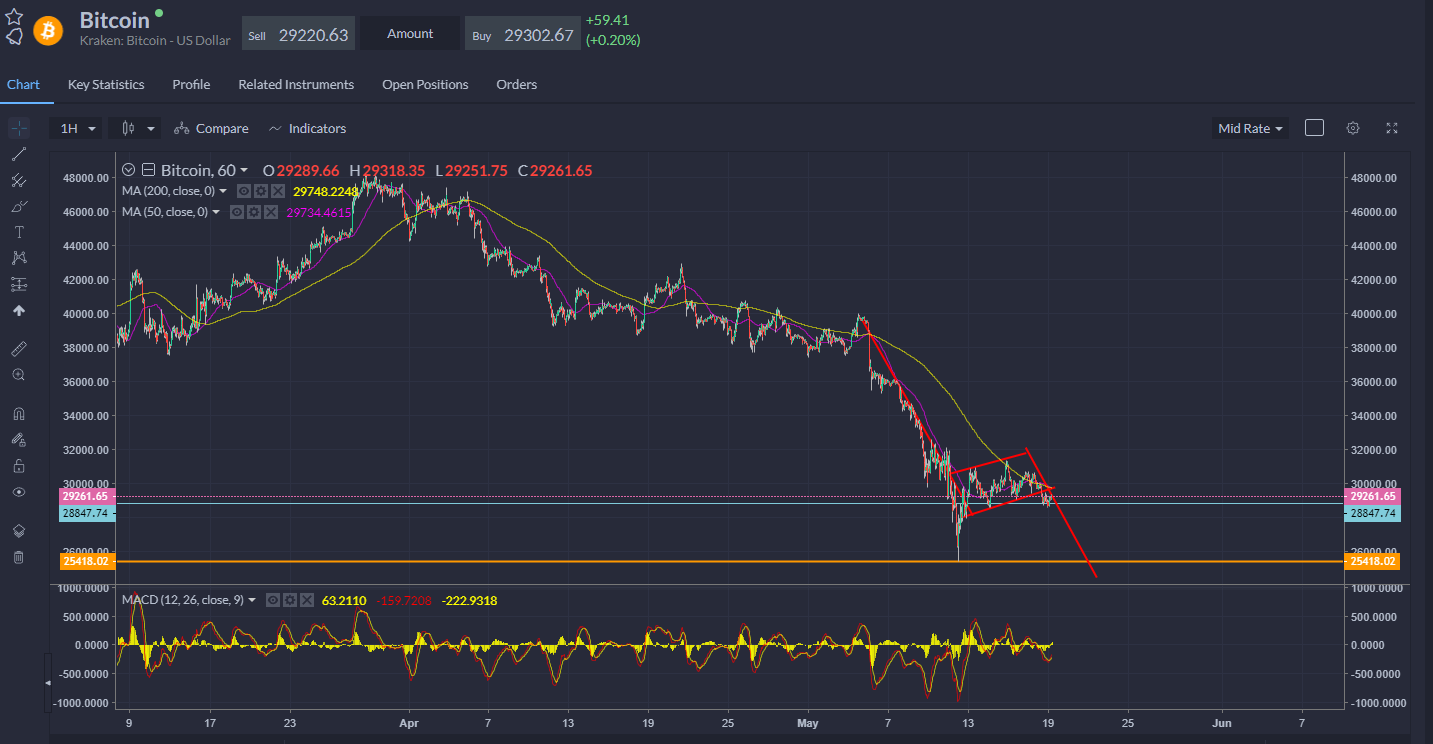
Task: Open chart settings gear icon
Action: pos(1353,128)
